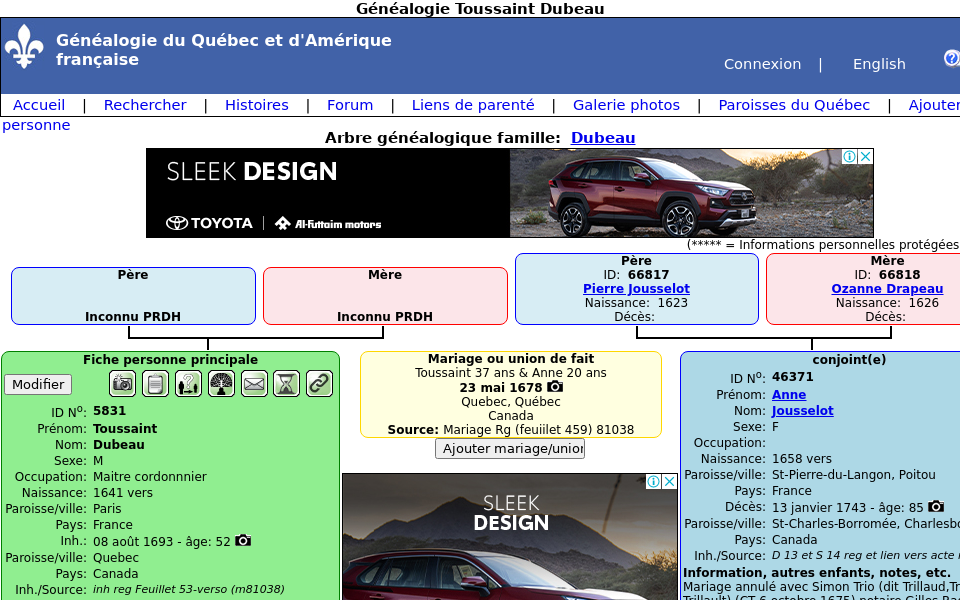Switch site language to English
This screenshot has width=960, height=600.
coord(879,64)
